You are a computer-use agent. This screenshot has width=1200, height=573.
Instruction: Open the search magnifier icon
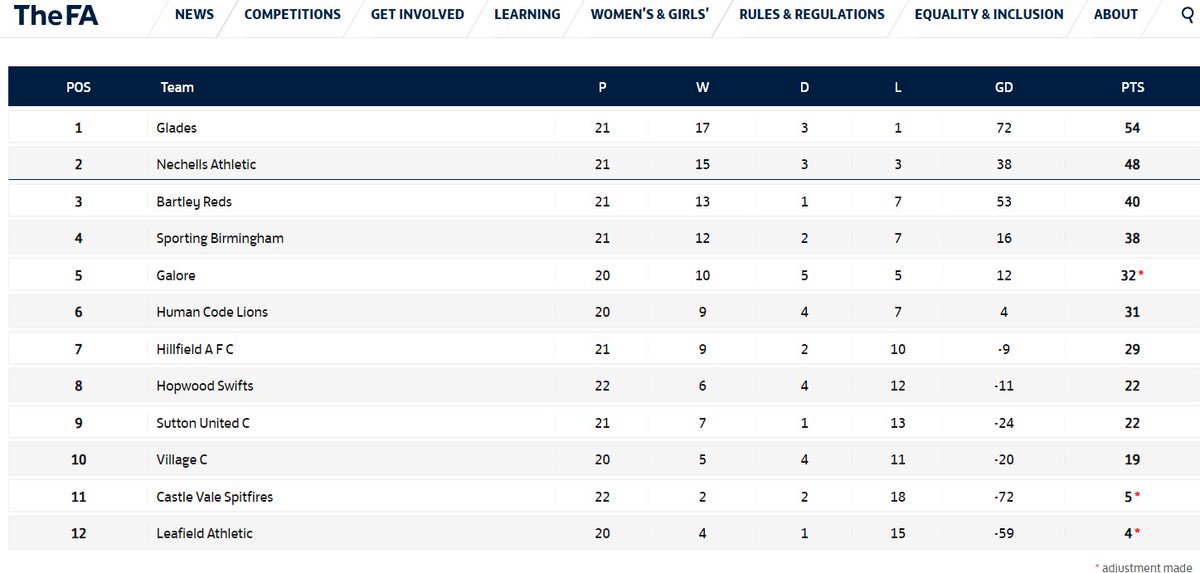(x=1186, y=14)
